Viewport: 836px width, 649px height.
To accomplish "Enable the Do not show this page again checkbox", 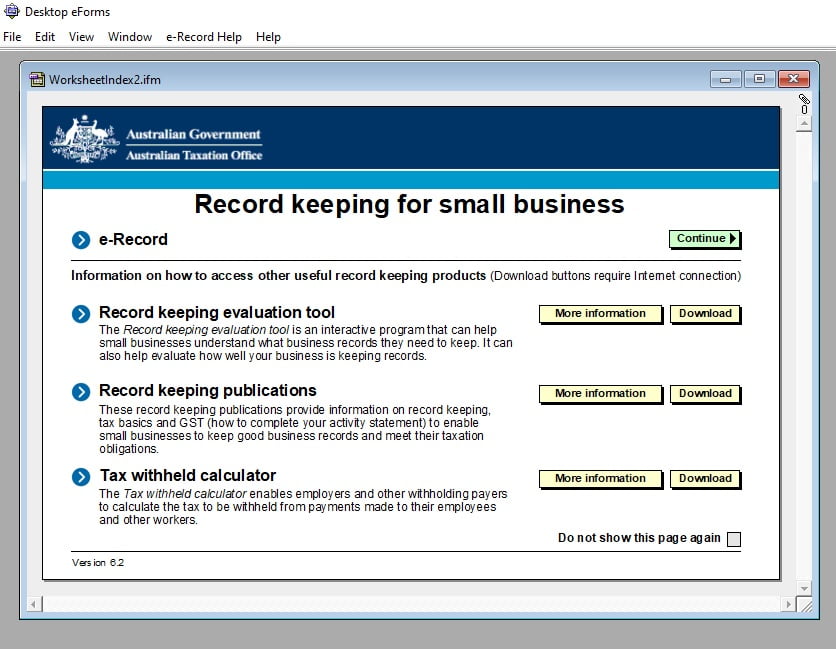I will (733, 538).
